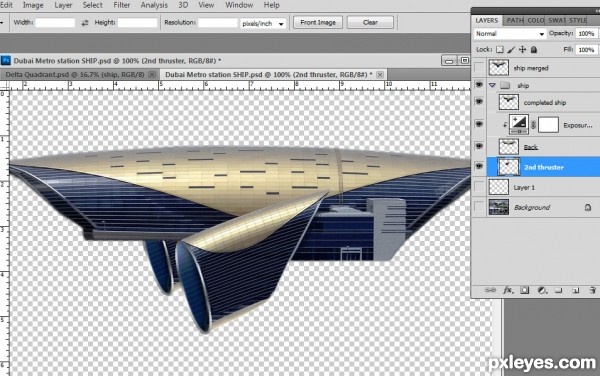Open the Filter menu
600x376 pixels.
[x=121, y=5]
